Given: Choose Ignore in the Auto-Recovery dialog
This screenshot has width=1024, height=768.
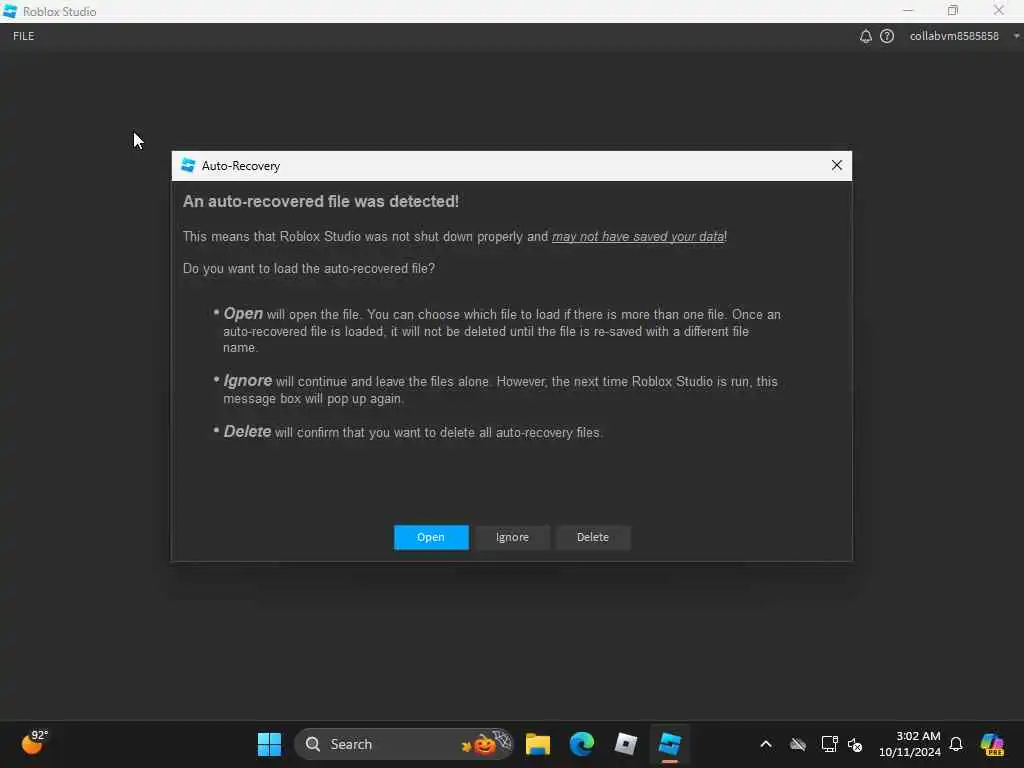Looking at the screenshot, I should tap(512, 537).
